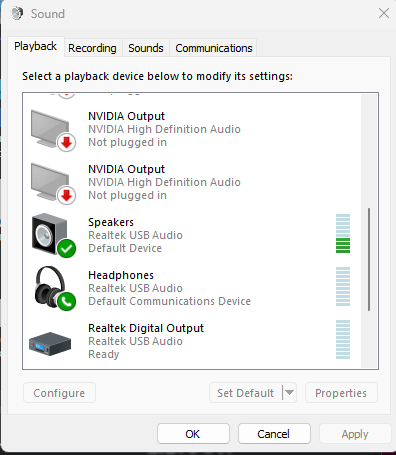This screenshot has height=455, width=396.
Task: Click the green checkmark badge on Speakers
Action: (67, 249)
